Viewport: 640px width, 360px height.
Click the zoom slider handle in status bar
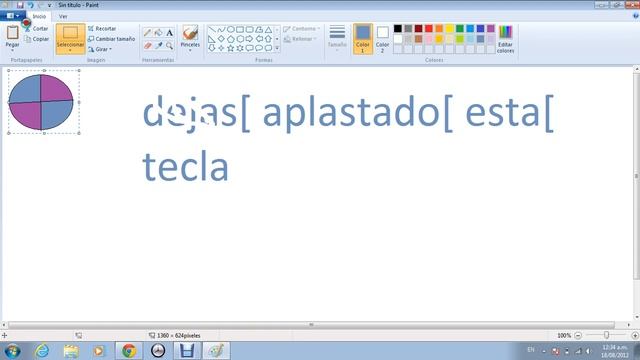(x=607, y=335)
